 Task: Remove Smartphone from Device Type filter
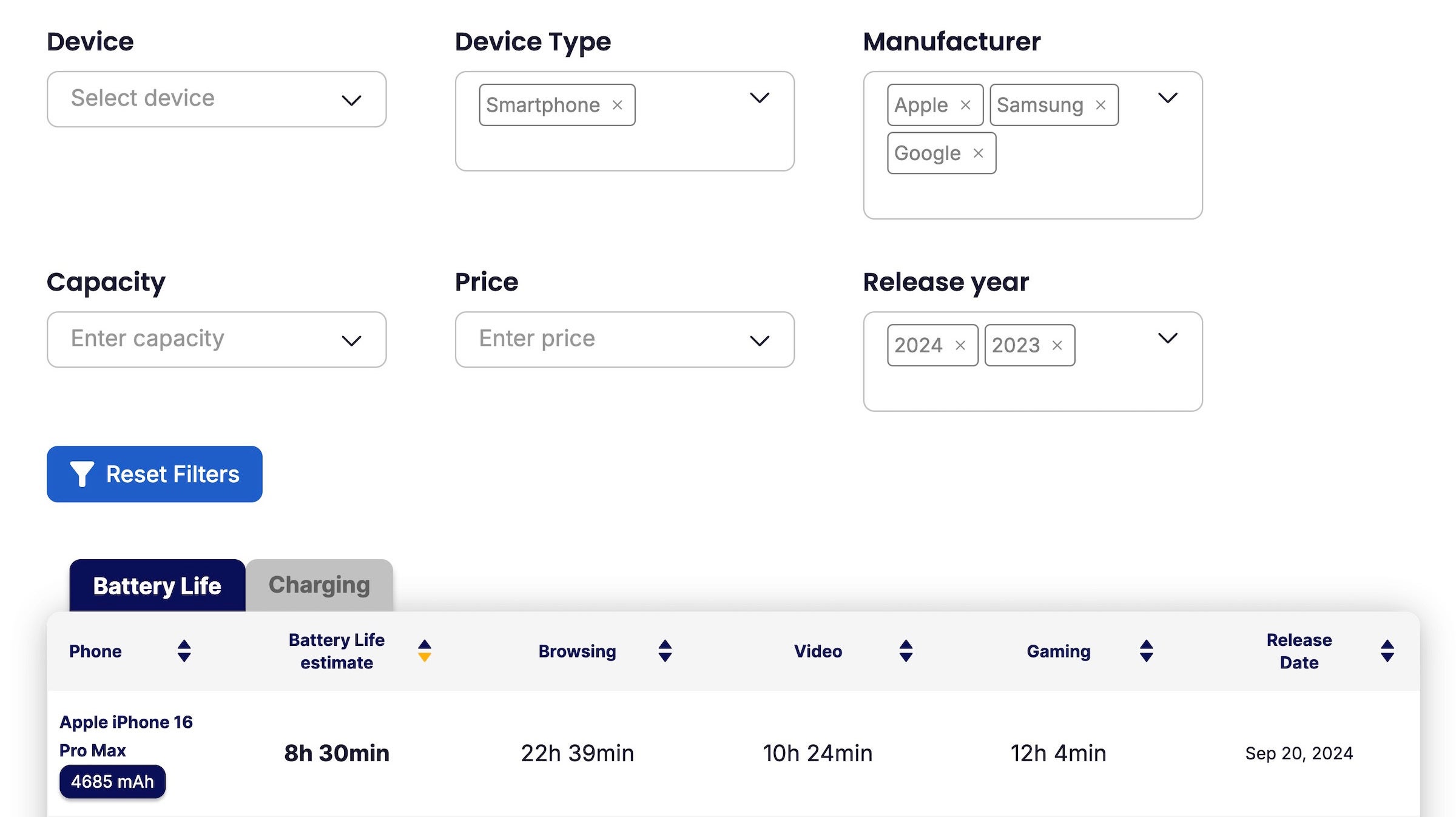[x=618, y=104]
